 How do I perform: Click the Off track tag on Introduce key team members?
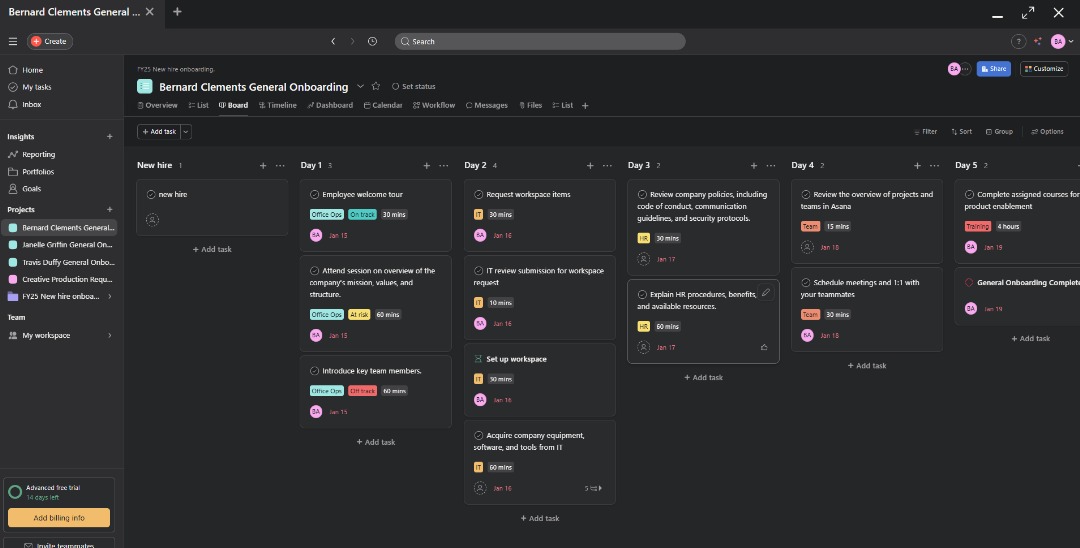pyautogui.click(x=362, y=391)
